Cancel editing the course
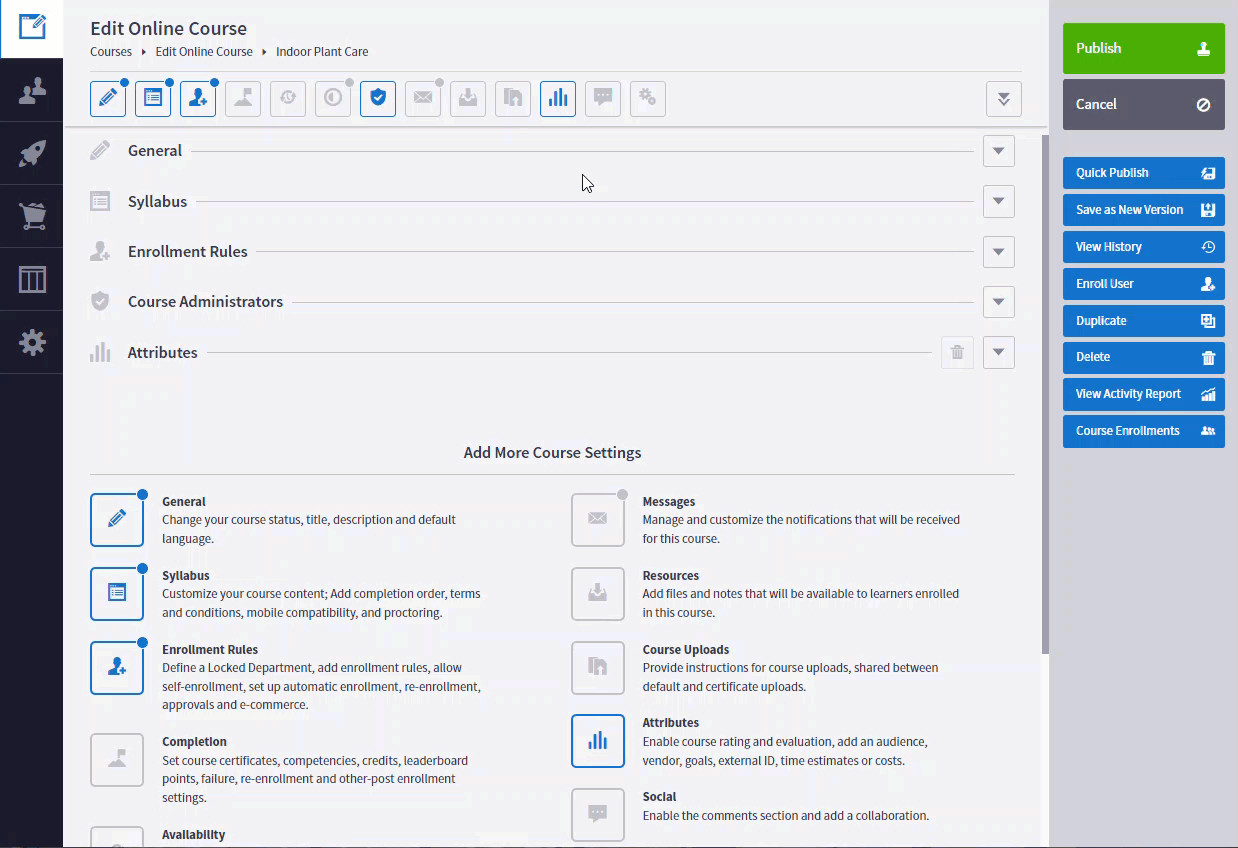The image size is (1238, 848). pos(1144,104)
